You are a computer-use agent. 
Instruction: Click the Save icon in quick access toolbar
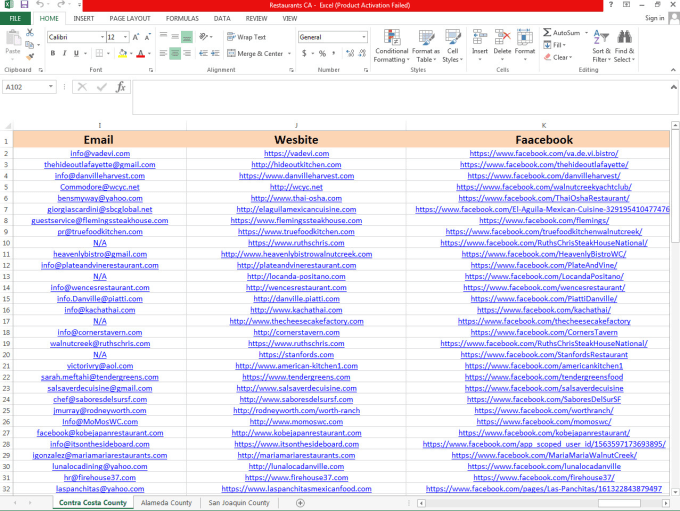pos(24,5)
